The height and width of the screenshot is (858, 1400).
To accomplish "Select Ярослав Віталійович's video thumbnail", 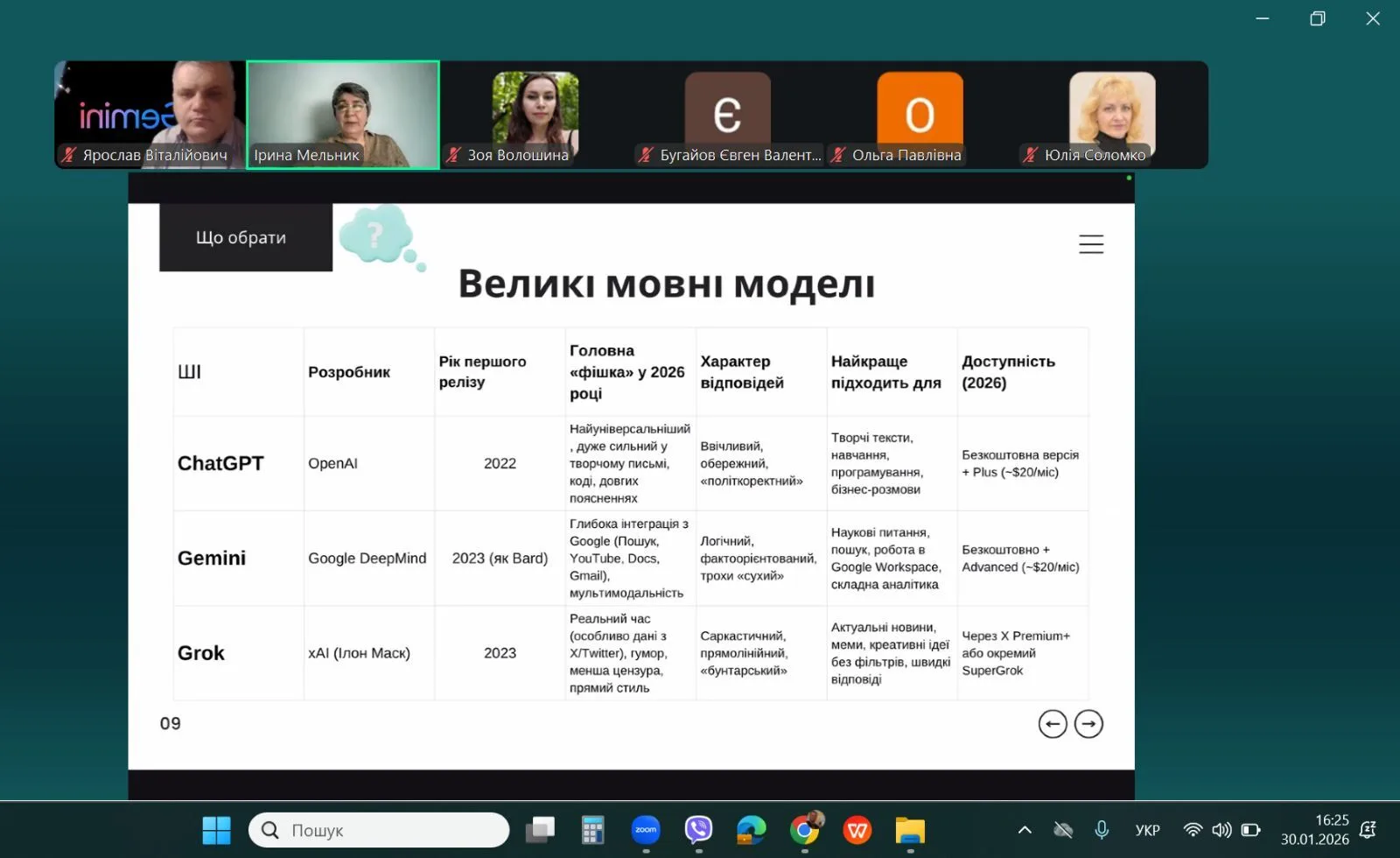I will [150, 115].
